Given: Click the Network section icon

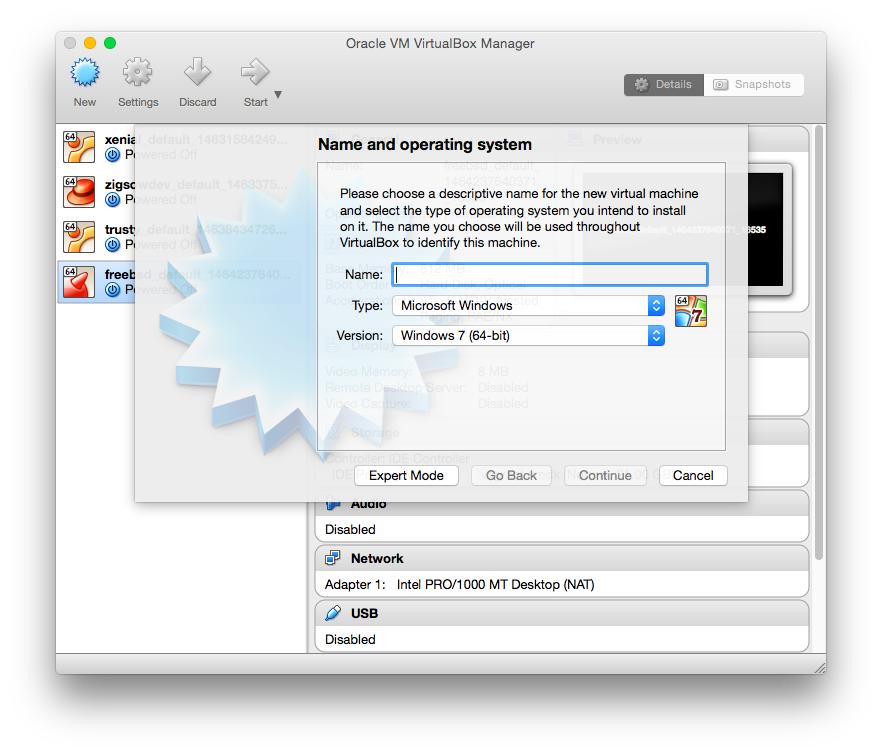Looking at the screenshot, I should pyautogui.click(x=333, y=558).
